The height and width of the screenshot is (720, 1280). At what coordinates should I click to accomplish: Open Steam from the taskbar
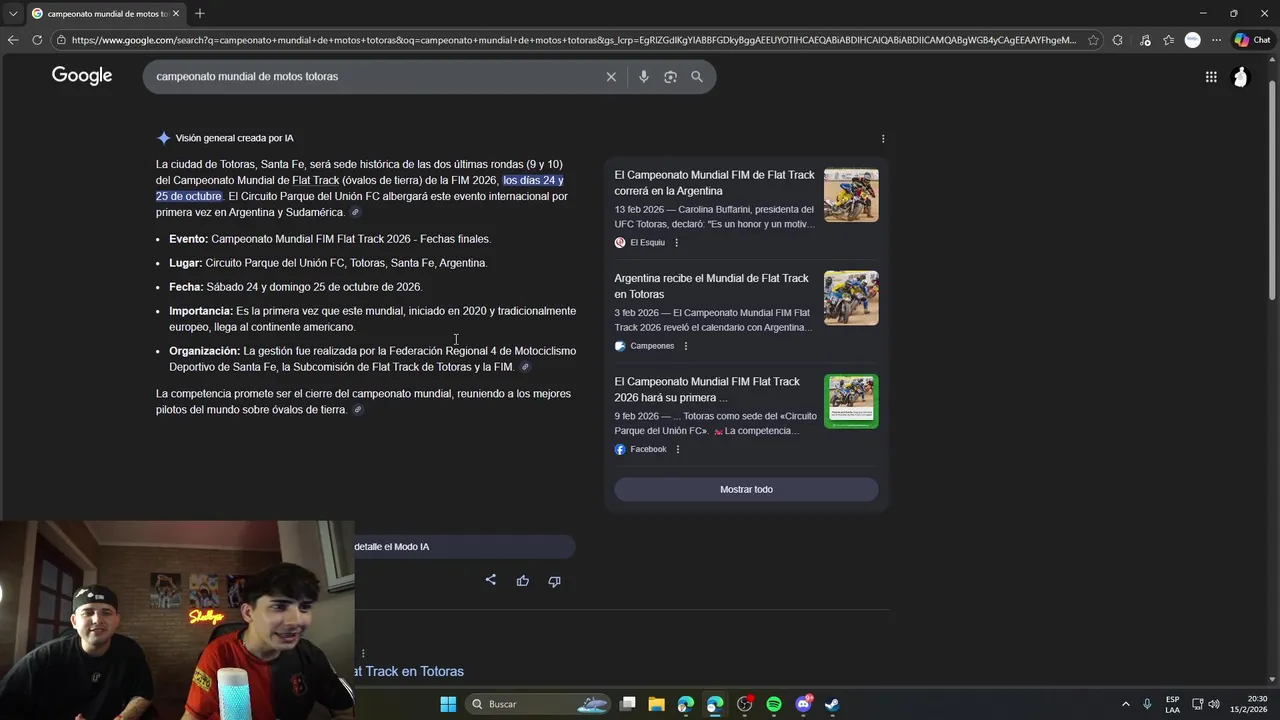coord(832,704)
